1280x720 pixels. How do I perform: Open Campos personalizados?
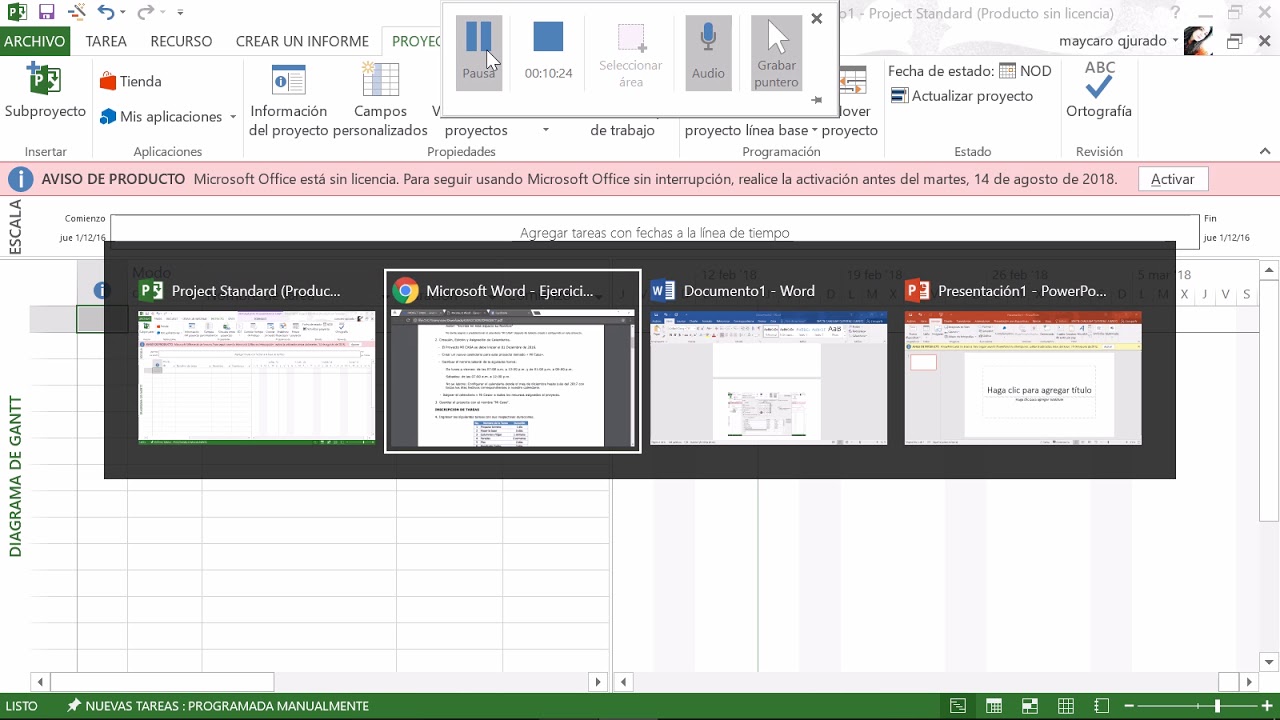tap(380, 100)
